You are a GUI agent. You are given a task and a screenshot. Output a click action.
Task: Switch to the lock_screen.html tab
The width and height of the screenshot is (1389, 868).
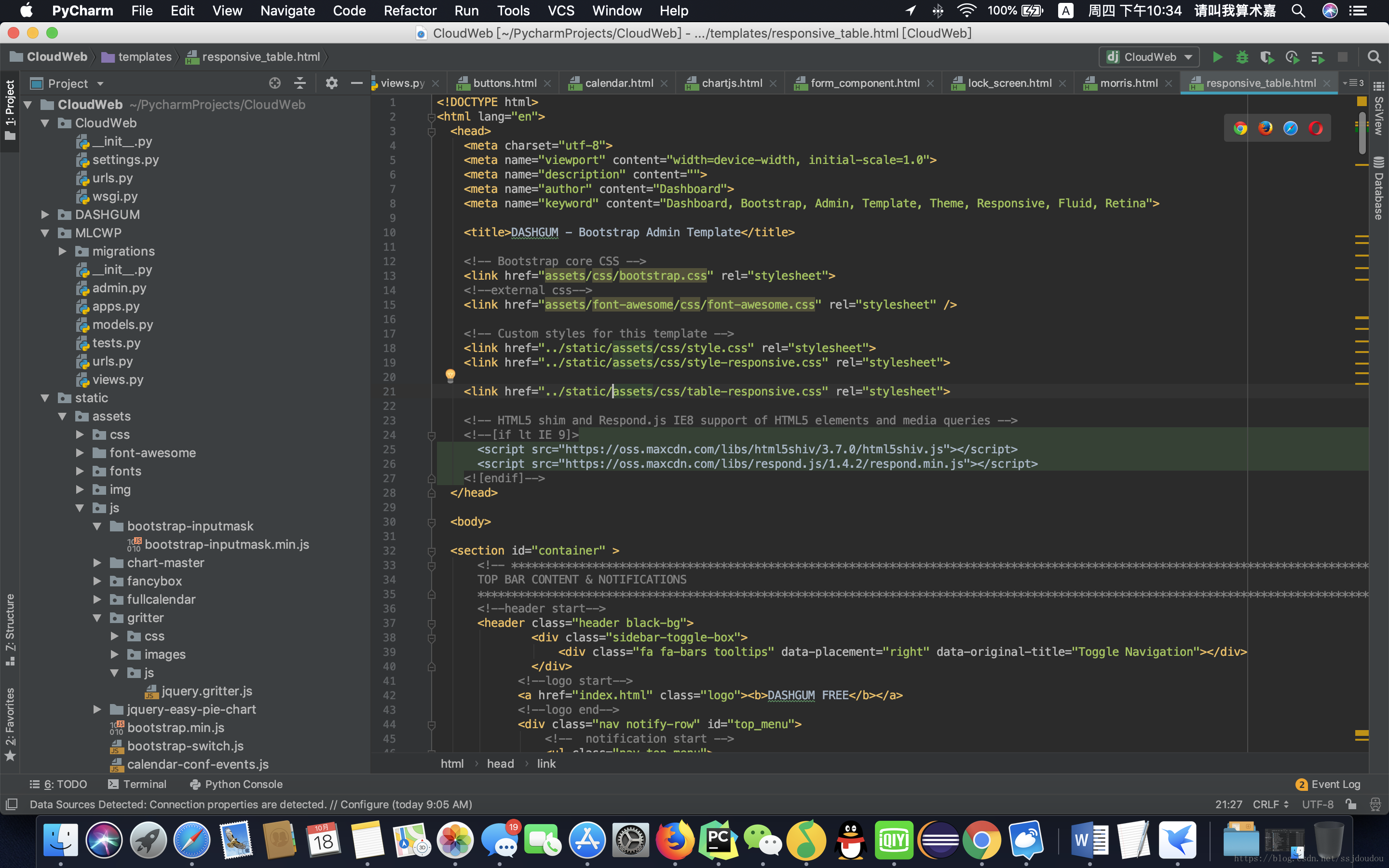tap(1009, 83)
